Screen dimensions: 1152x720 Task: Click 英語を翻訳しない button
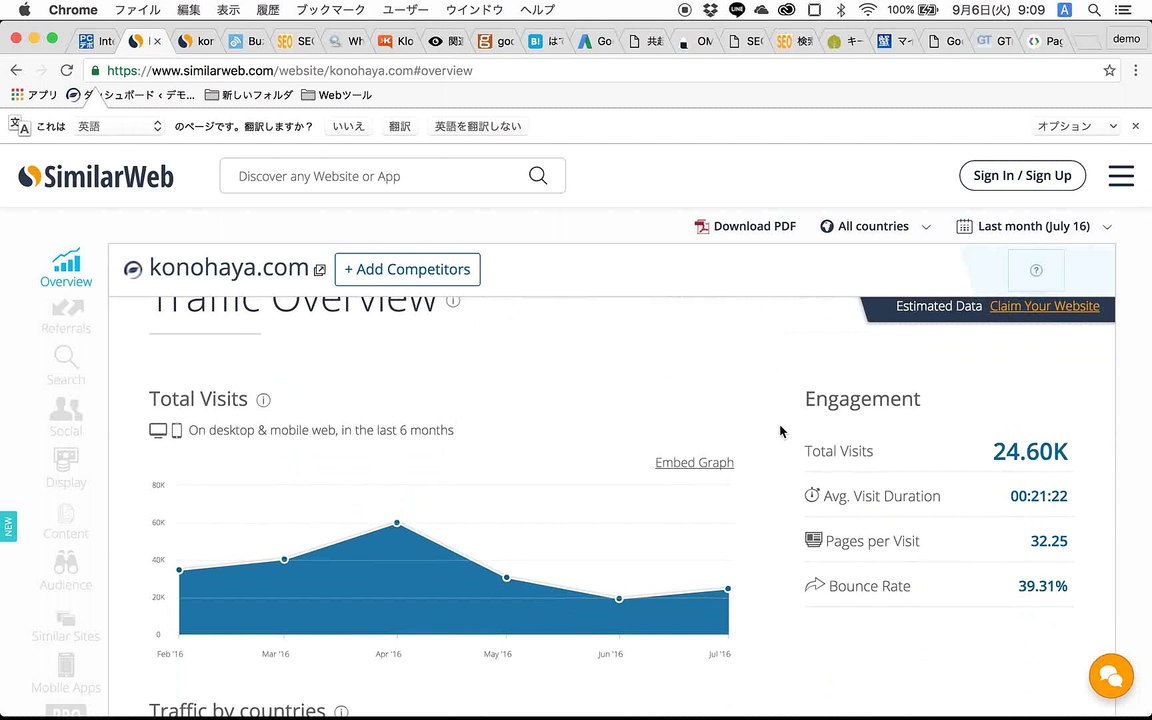pos(478,126)
